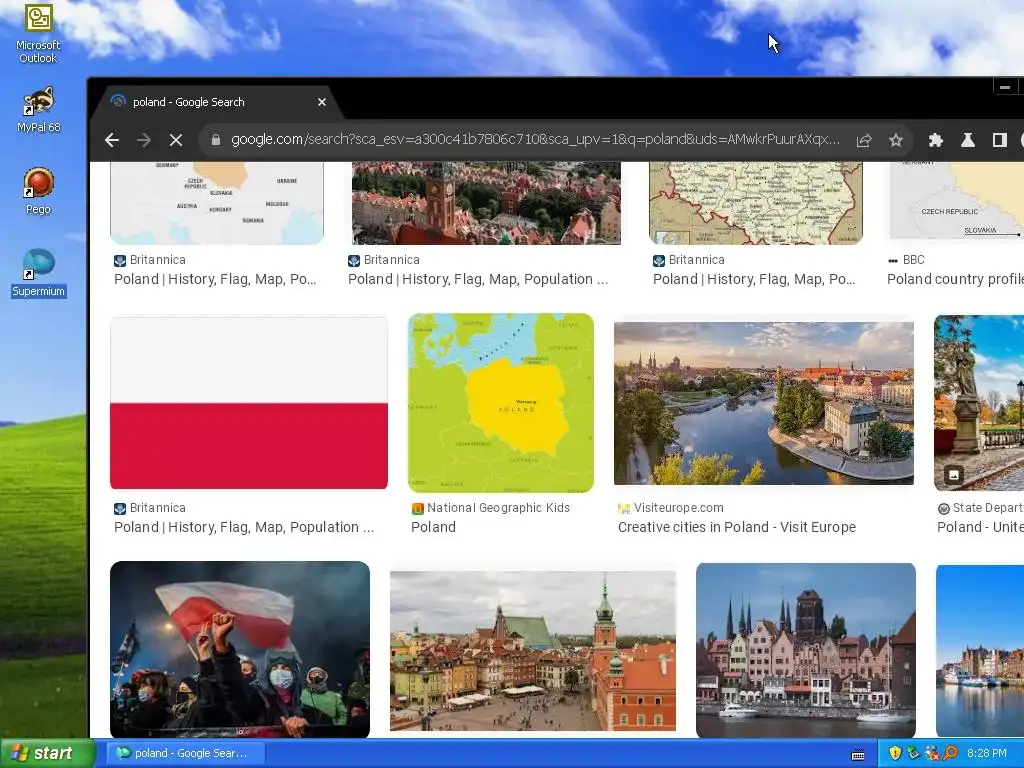Click the safely remove hardware tray icon
1024x768 pixels.
pos(914,753)
